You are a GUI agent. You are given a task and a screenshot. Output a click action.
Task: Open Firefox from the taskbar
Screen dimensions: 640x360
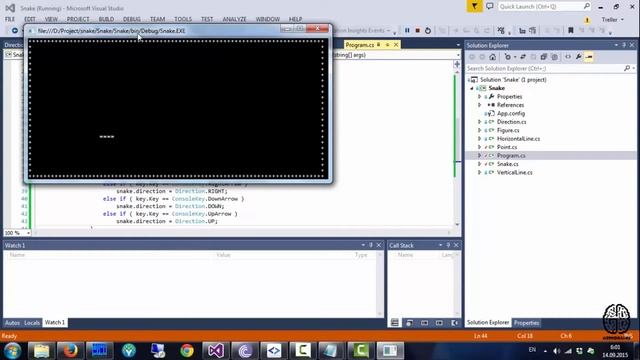click(x=70, y=351)
